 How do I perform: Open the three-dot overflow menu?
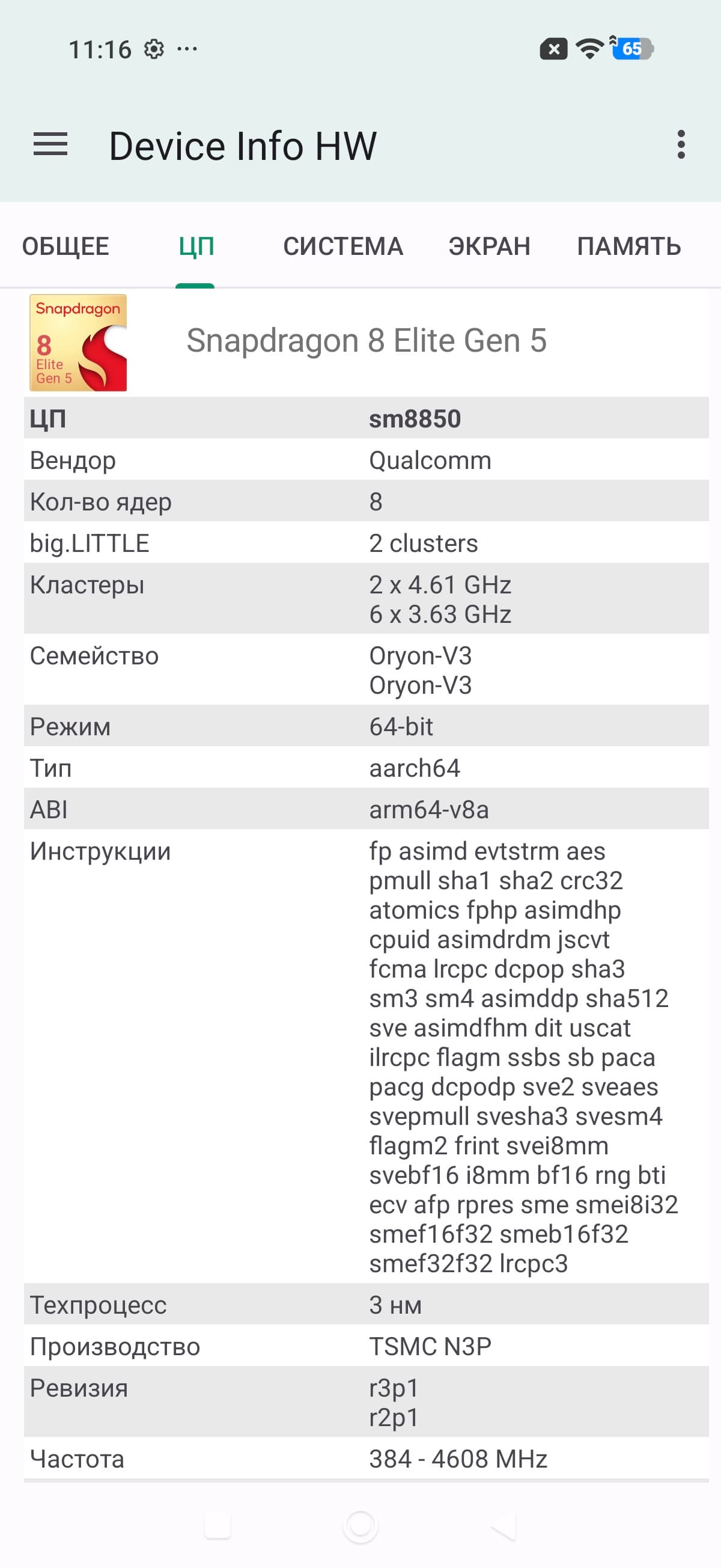(681, 145)
